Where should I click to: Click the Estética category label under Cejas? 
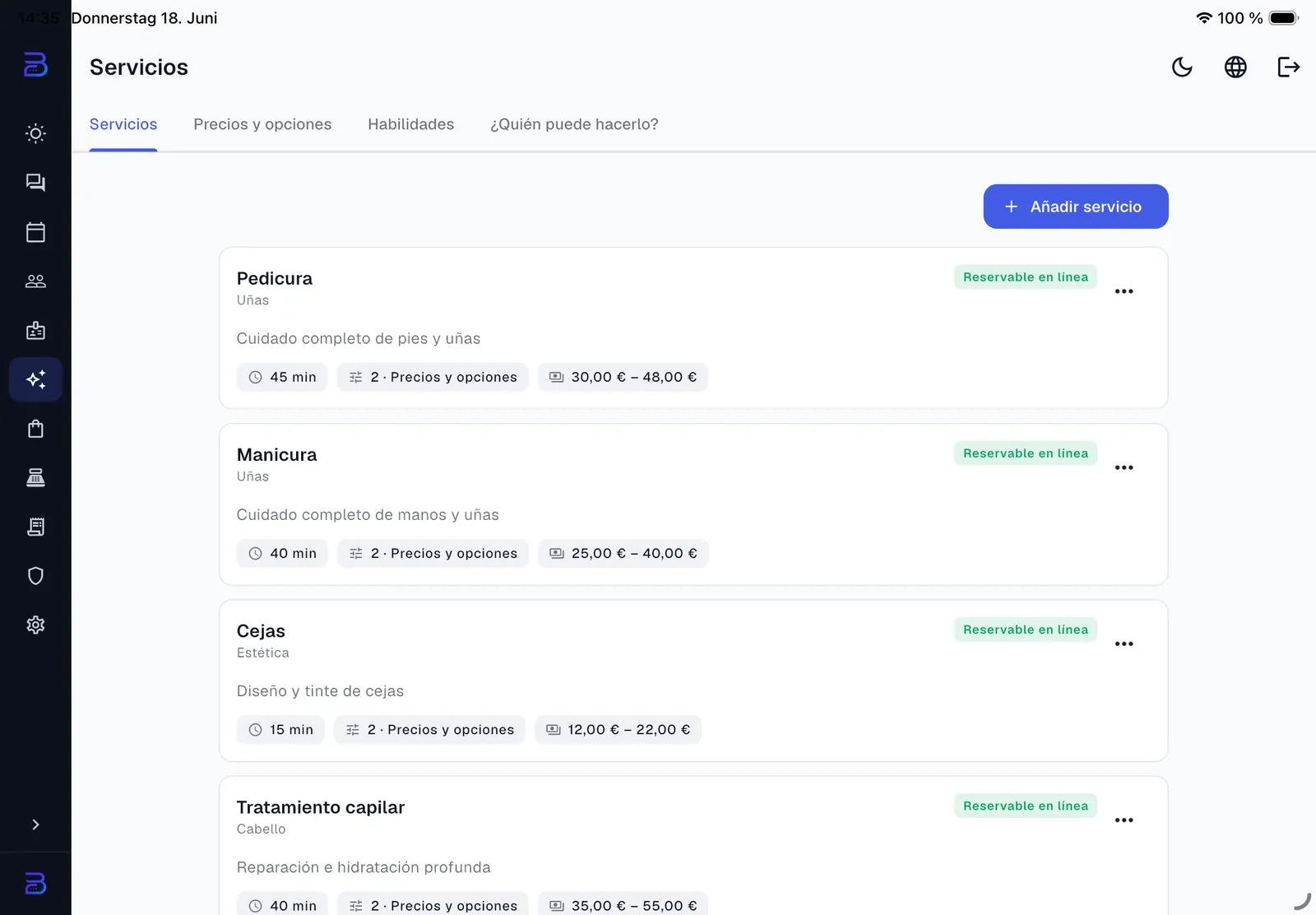click(x=263, y=653)
